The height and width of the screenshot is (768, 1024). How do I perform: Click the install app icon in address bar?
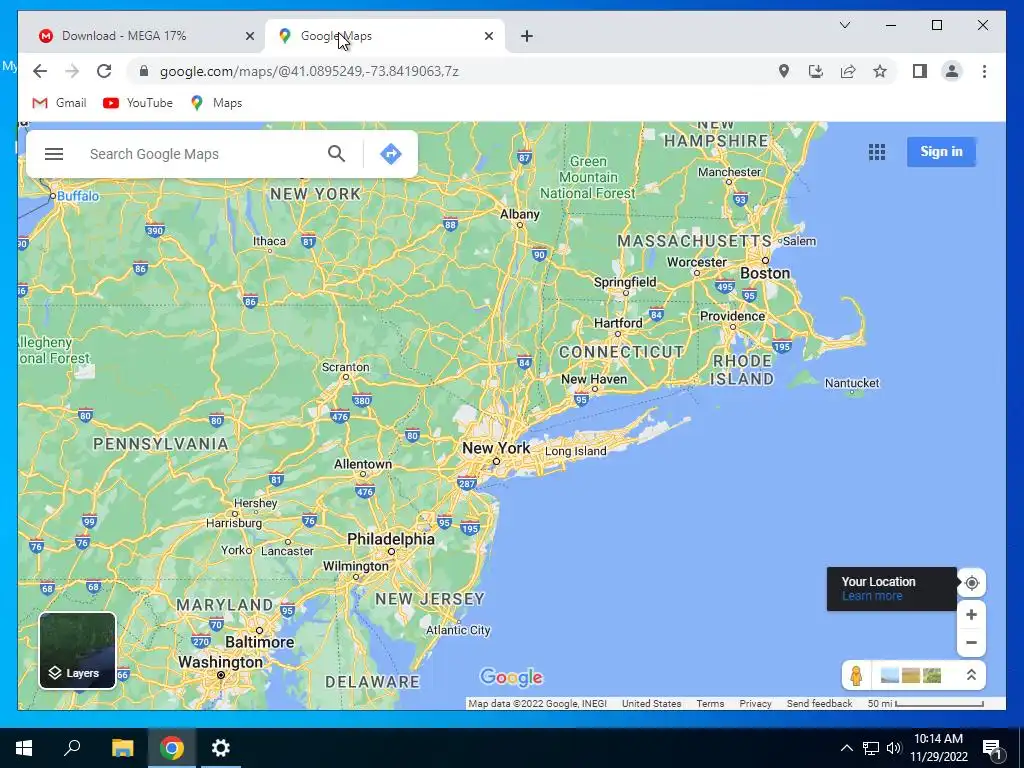(816, 71)
